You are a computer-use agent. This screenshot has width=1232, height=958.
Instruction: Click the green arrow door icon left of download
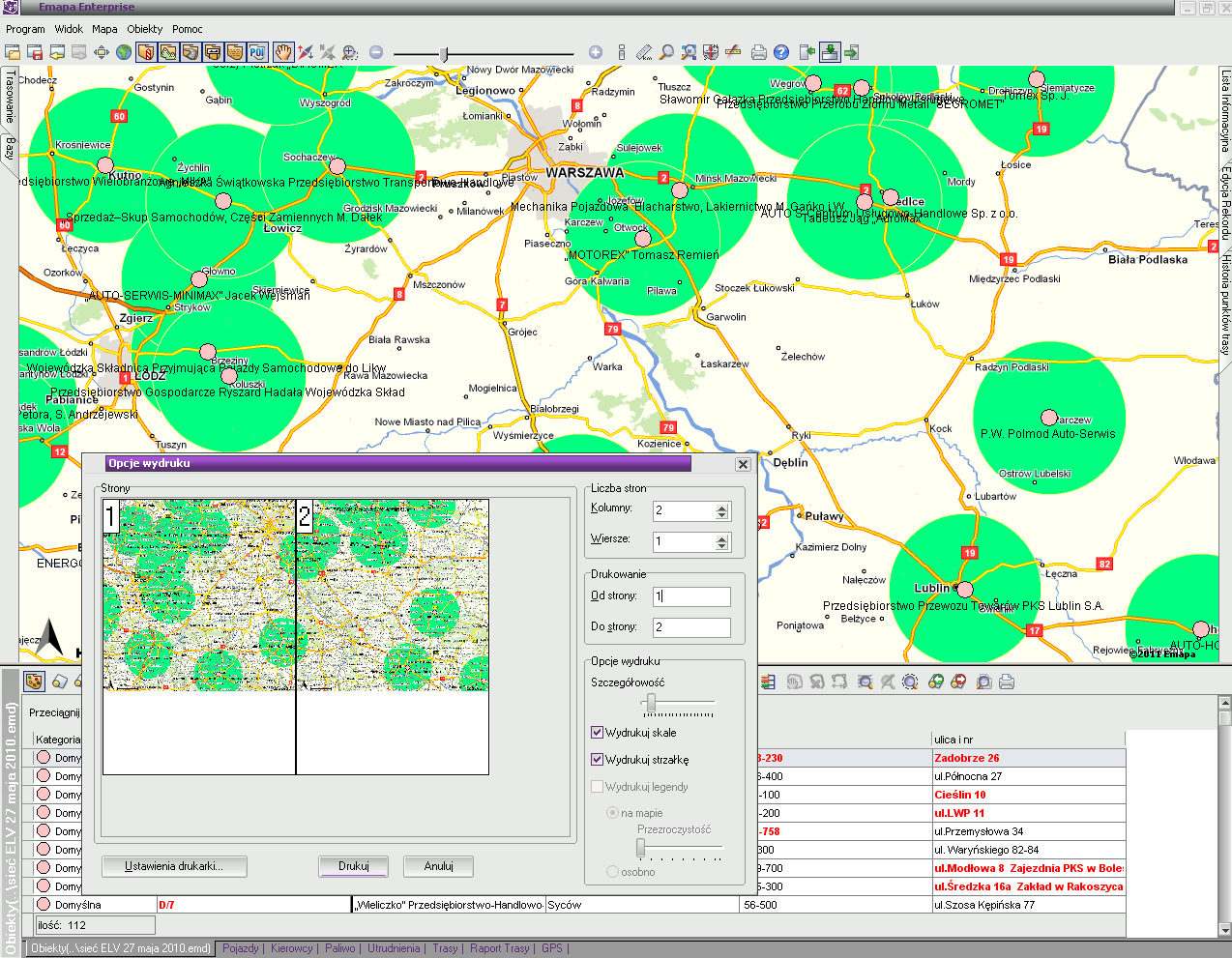point(807,52)
